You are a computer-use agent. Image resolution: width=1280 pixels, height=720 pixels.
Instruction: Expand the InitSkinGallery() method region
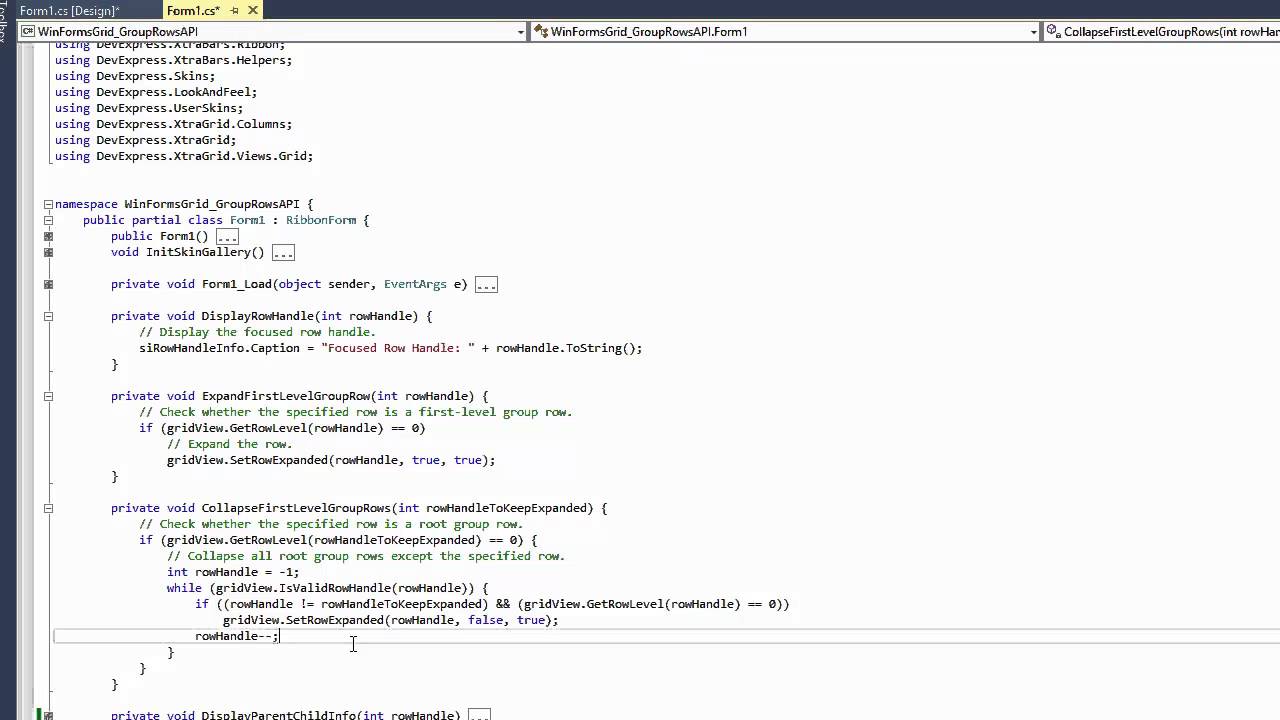[47, 252]
